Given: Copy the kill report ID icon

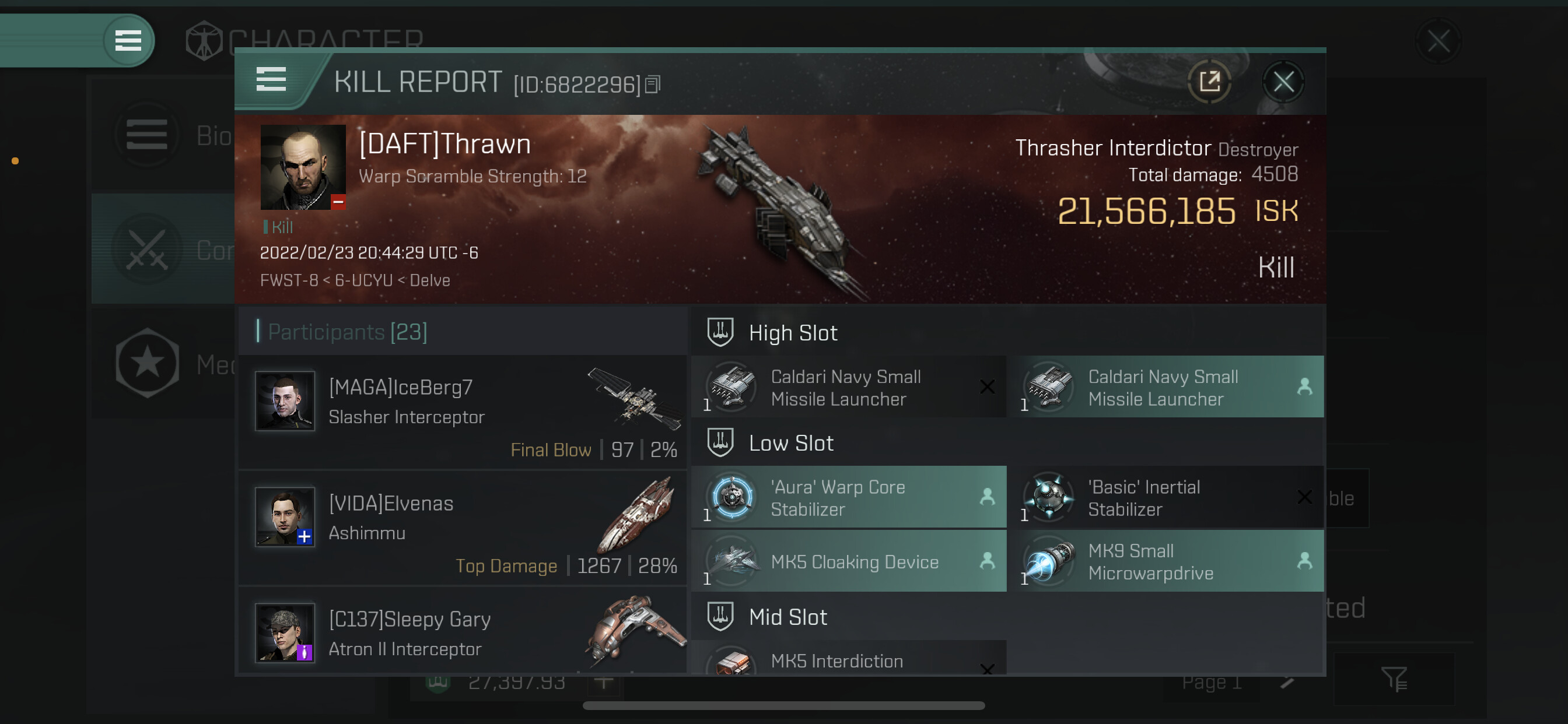Looking at the screenshot, I should pyautogui.click(x=653, y=85).
